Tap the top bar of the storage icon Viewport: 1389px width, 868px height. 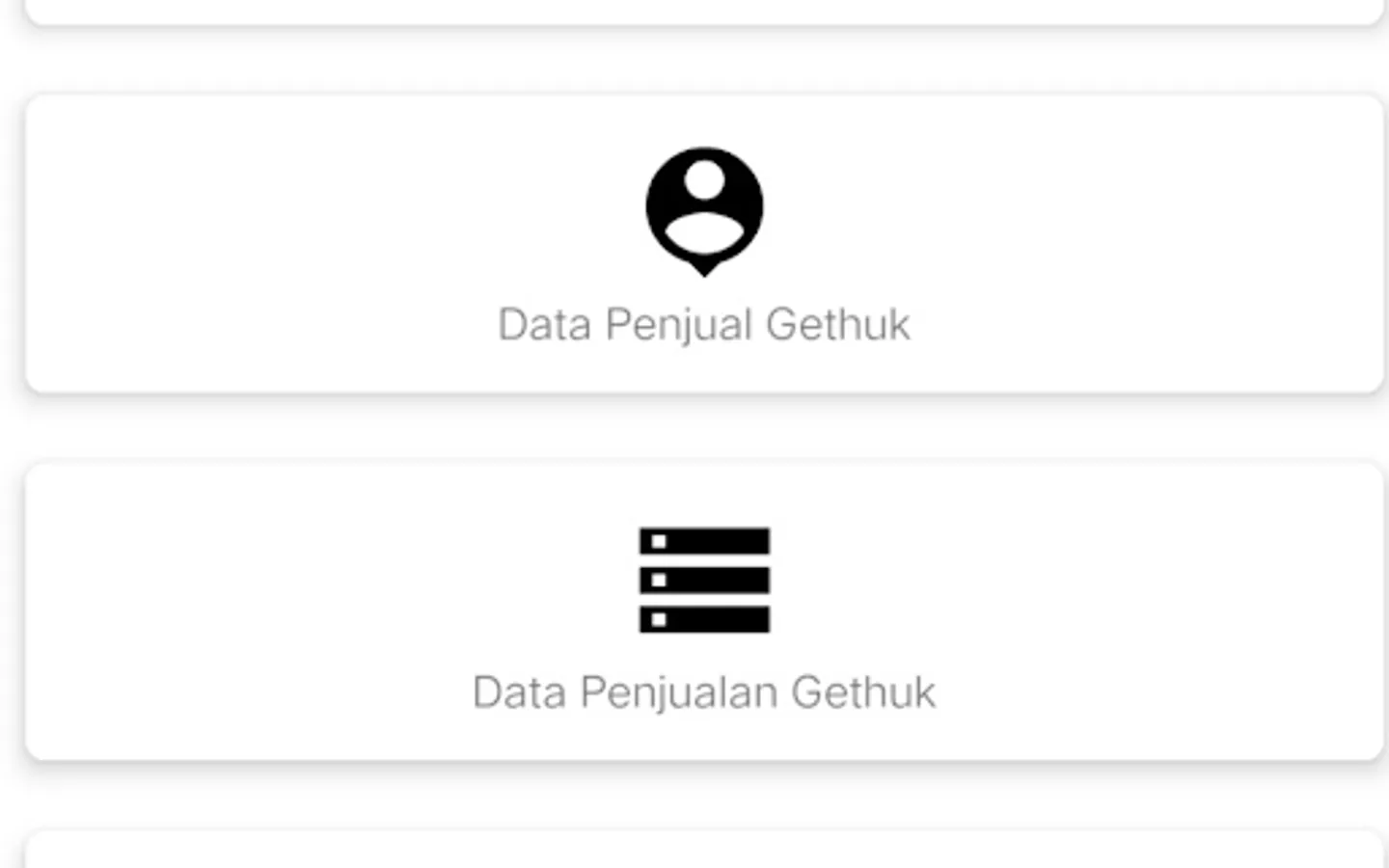704,541
